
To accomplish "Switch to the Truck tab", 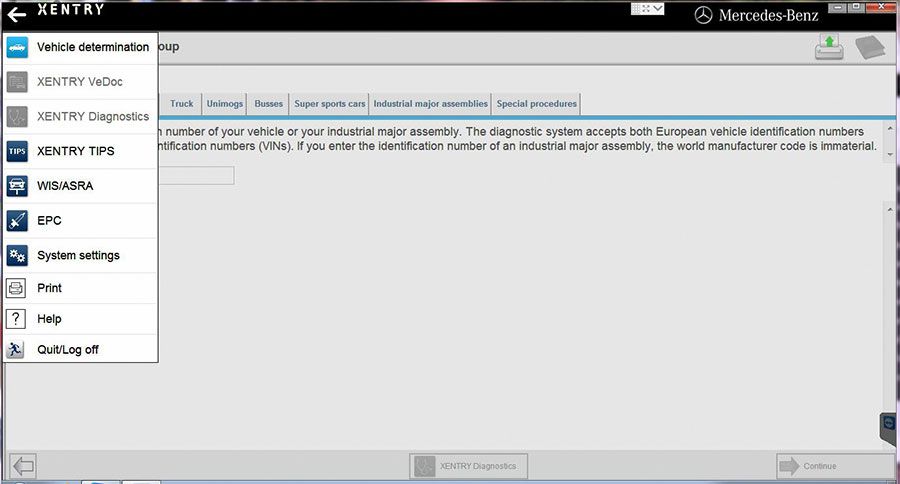I will 181,104.
